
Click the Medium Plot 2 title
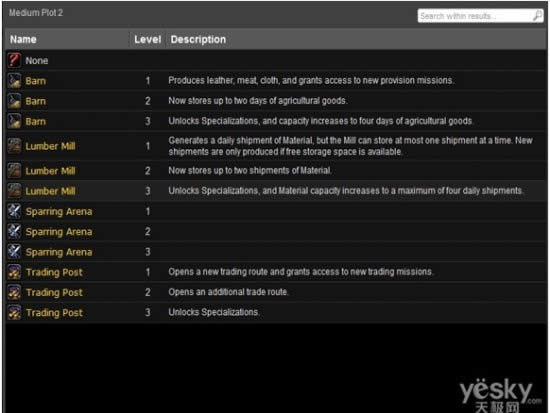click(36, 13)
